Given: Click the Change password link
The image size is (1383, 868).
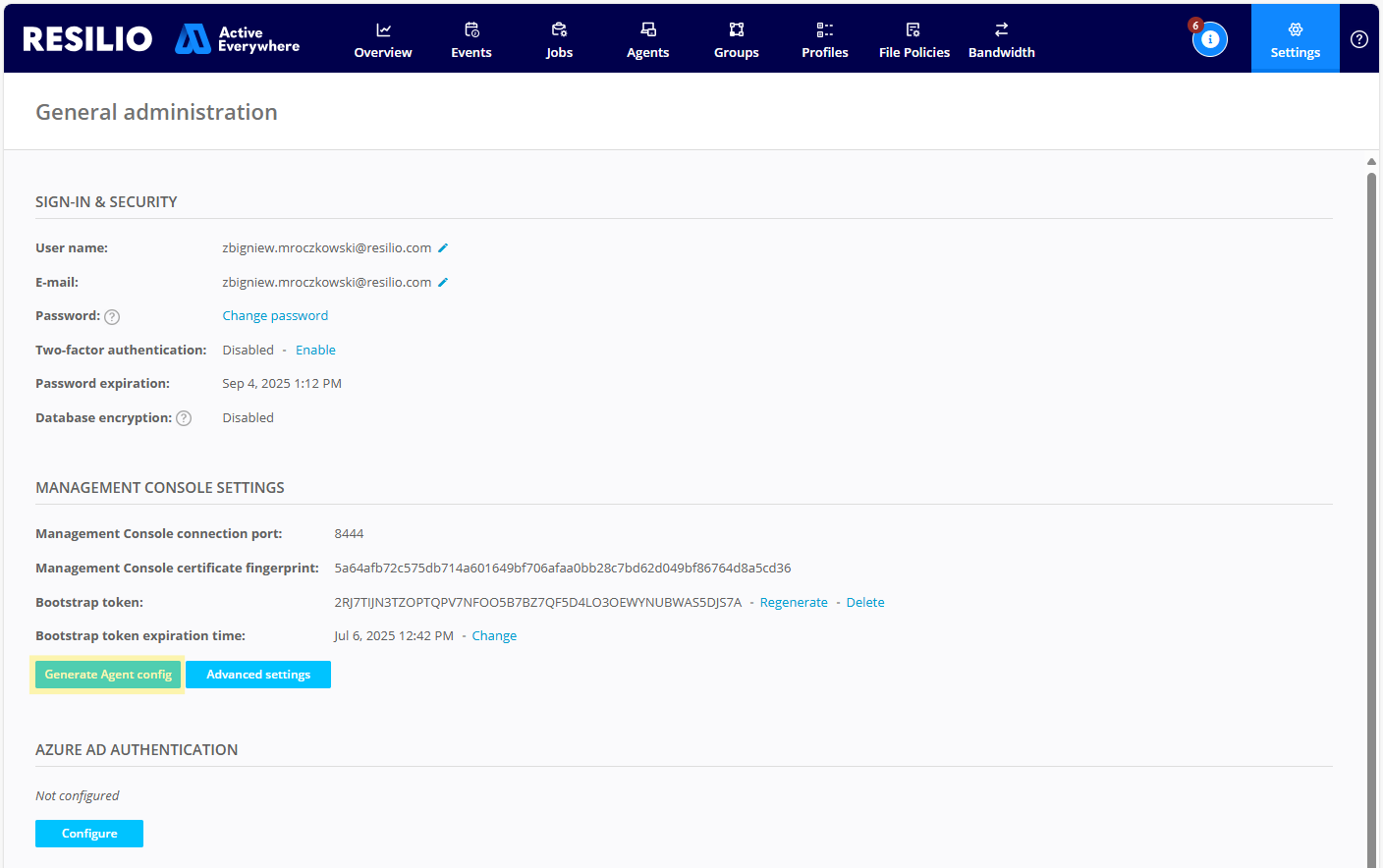Looking at the screenshot, I should pyautogui.click(x=275, y=316).
